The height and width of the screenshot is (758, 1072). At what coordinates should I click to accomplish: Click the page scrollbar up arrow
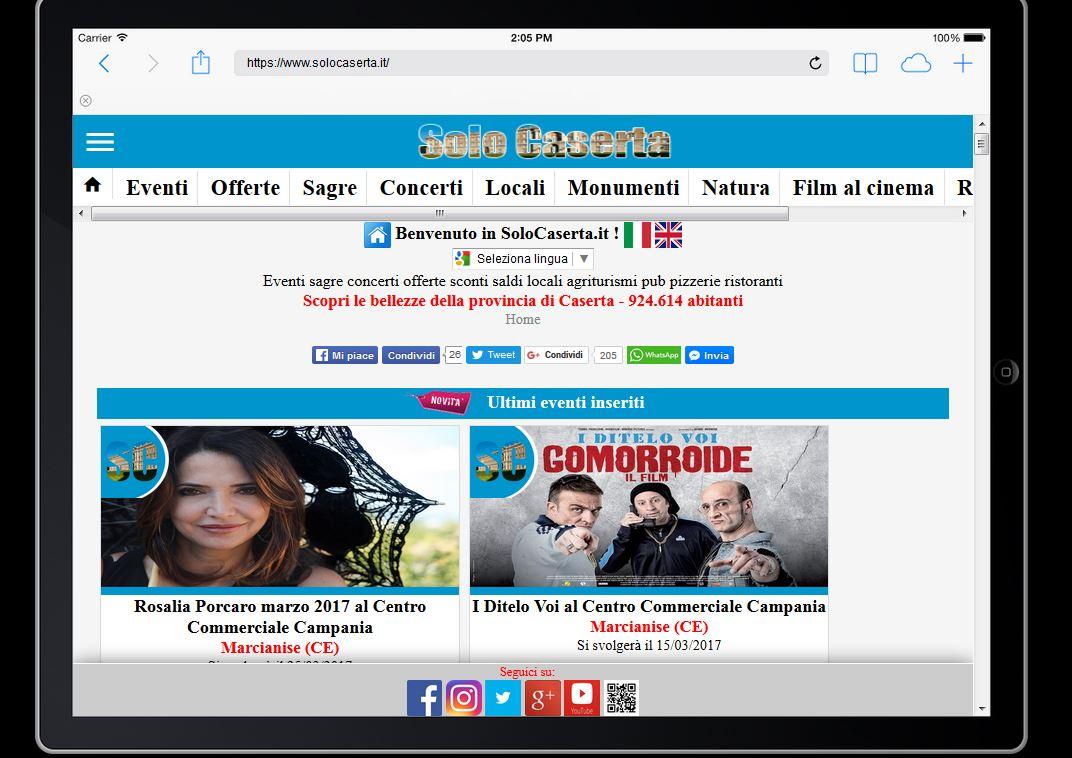[x=982, y=124]
